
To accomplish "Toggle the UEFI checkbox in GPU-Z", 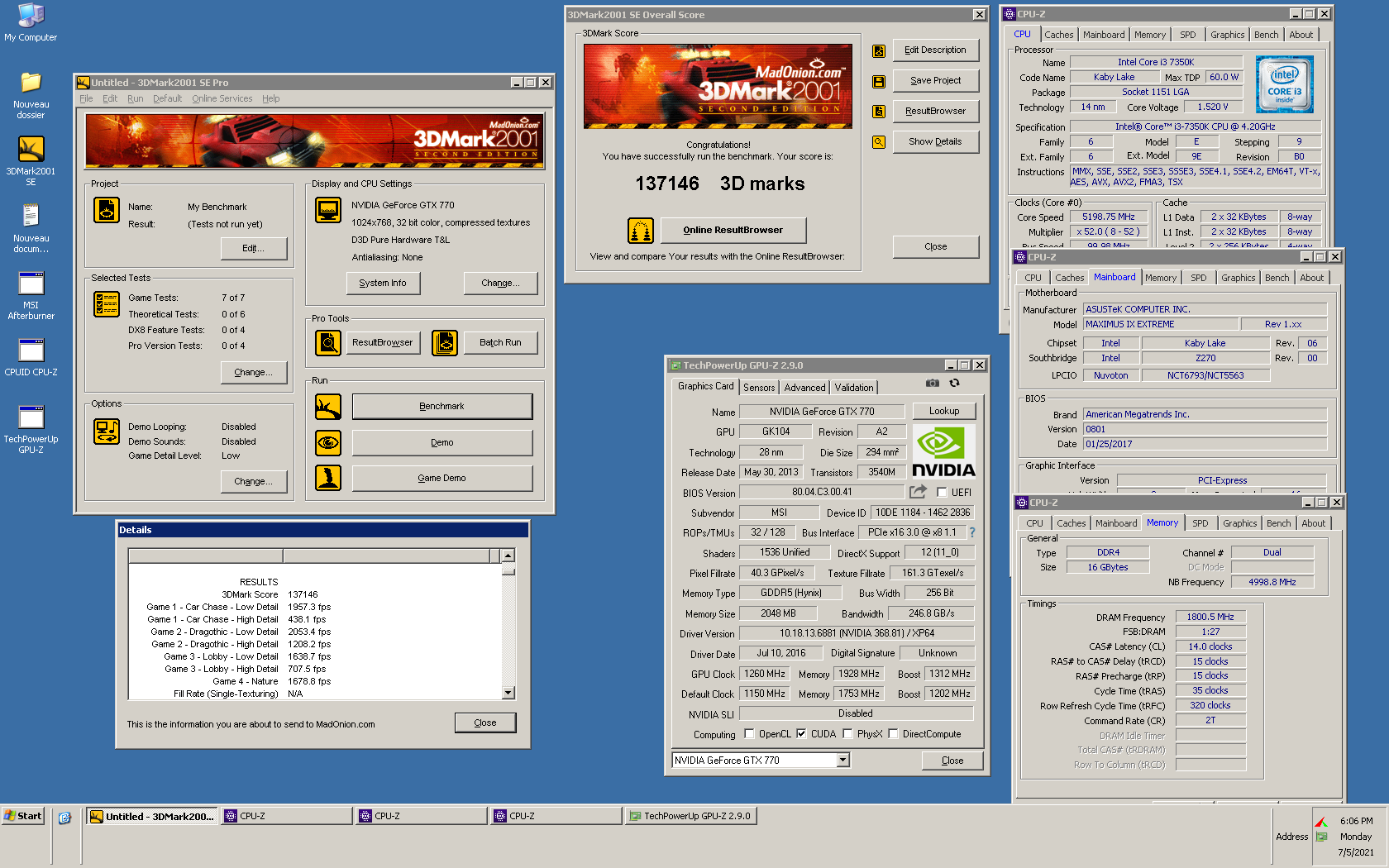I will pyautogui.click(x=942, y=493).
